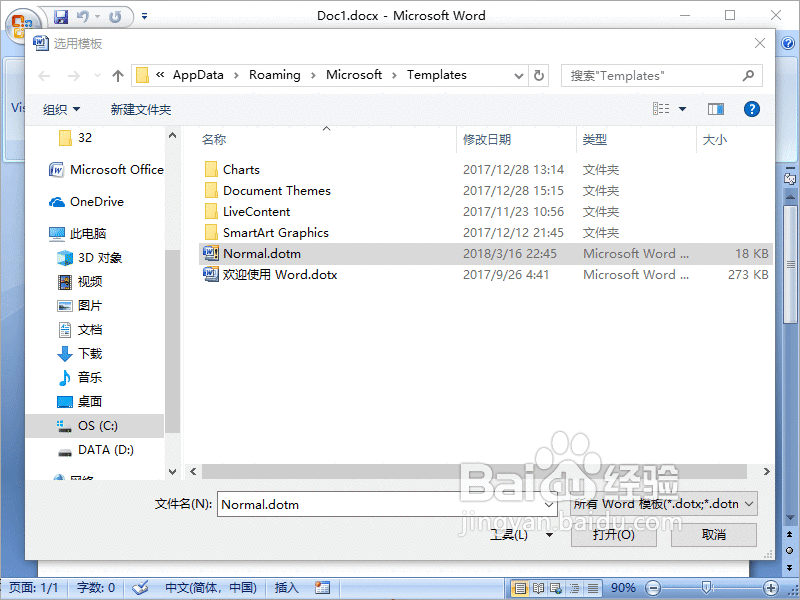Screen dimensions: 800x600
Task: Open Customize Quick Access Toolbar dropdown
Action: (144, 16)
